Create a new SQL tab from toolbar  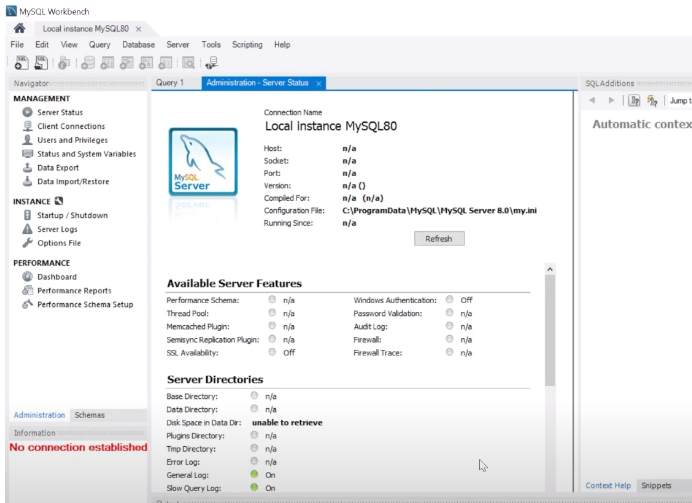[x=21, y=63]
